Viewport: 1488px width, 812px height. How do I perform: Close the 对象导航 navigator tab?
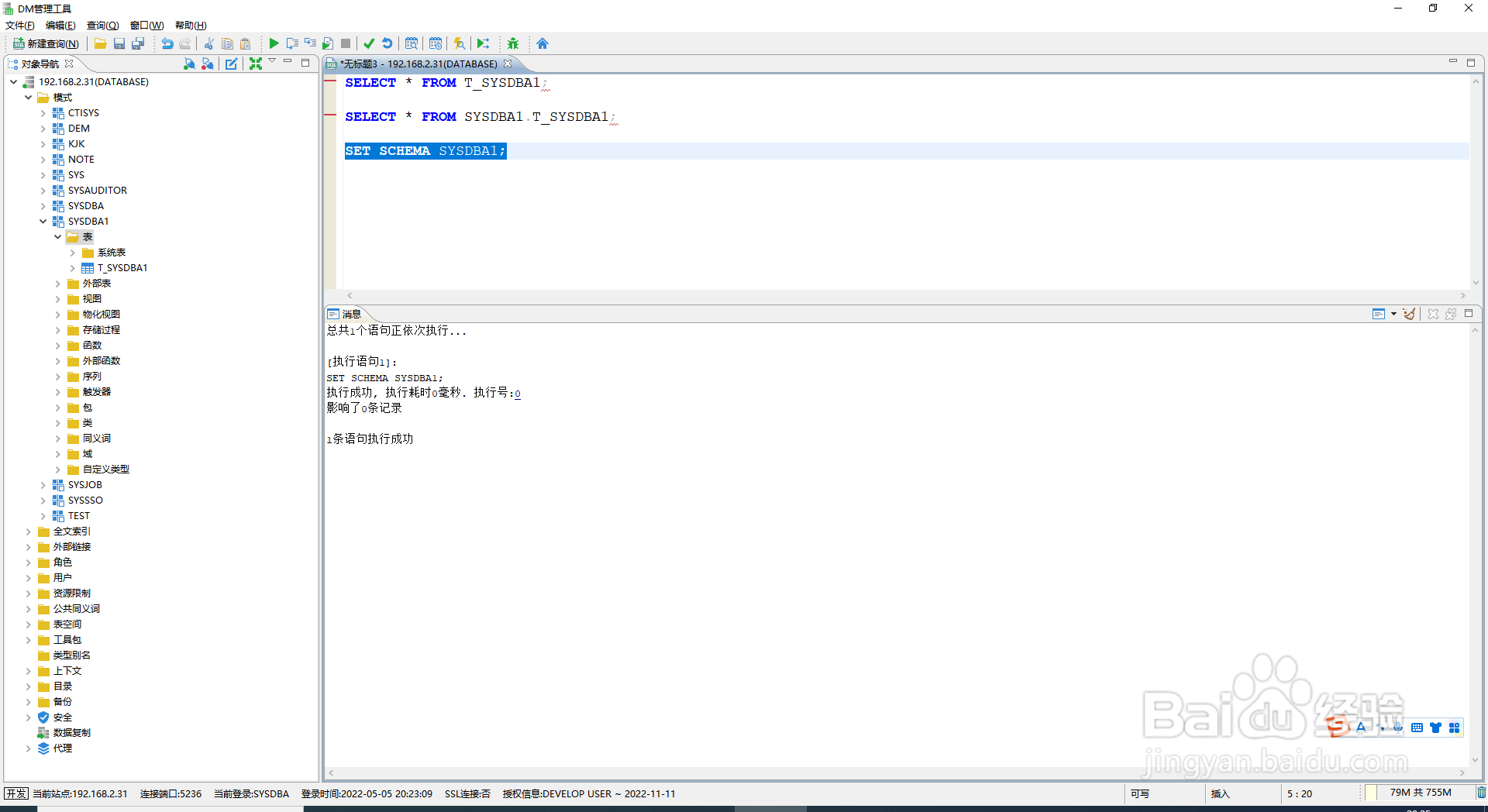[69, 64]
